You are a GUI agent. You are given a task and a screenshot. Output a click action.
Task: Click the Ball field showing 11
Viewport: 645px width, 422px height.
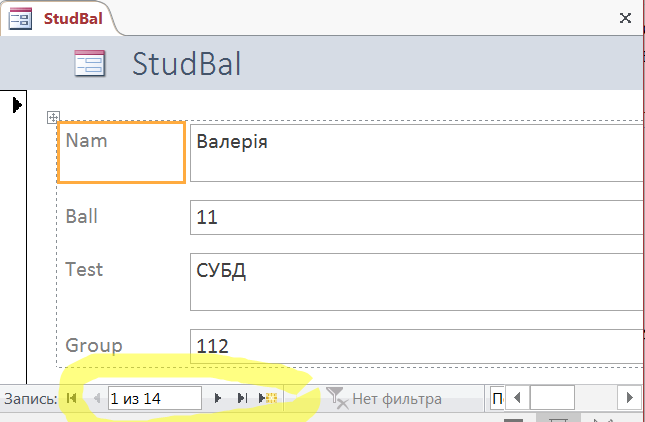[x=416, y=216]
